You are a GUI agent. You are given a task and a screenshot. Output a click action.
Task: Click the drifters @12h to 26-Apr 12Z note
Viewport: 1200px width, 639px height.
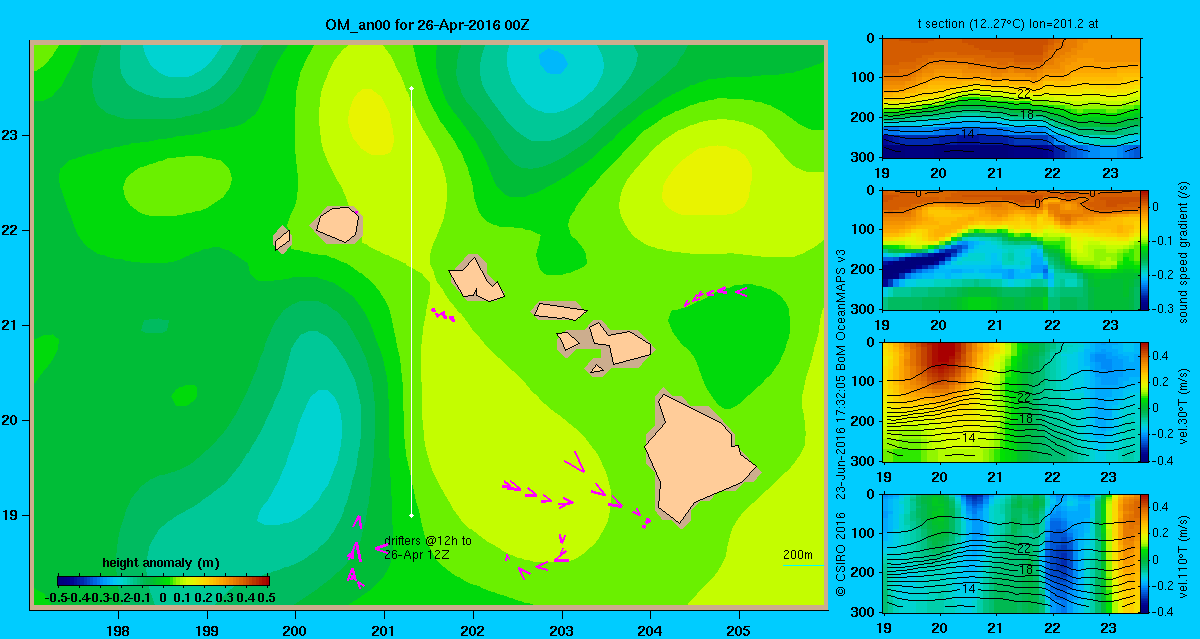point(427,547)
